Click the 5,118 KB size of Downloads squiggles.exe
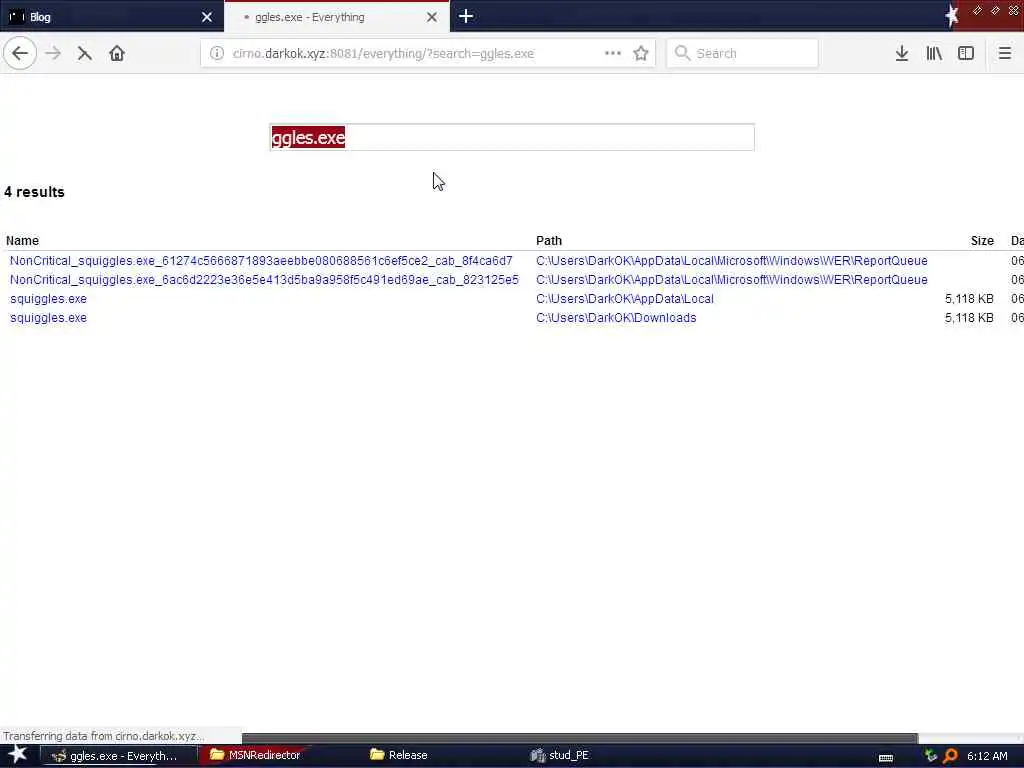The height and width of the screenshot is (768, 1024). click(x=969, y=317)
